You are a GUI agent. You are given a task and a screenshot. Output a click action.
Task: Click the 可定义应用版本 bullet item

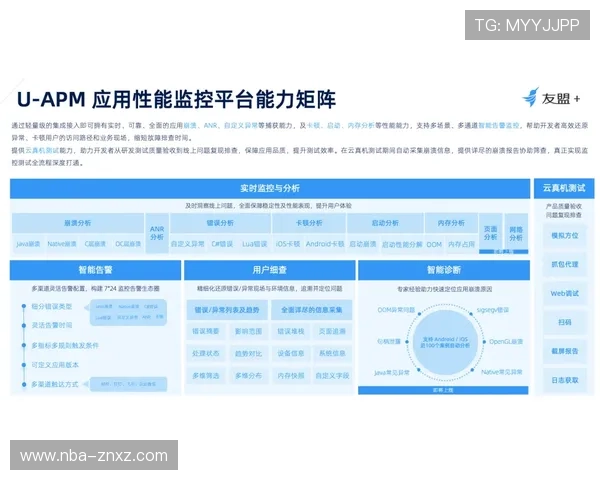(x=55, y=365)
